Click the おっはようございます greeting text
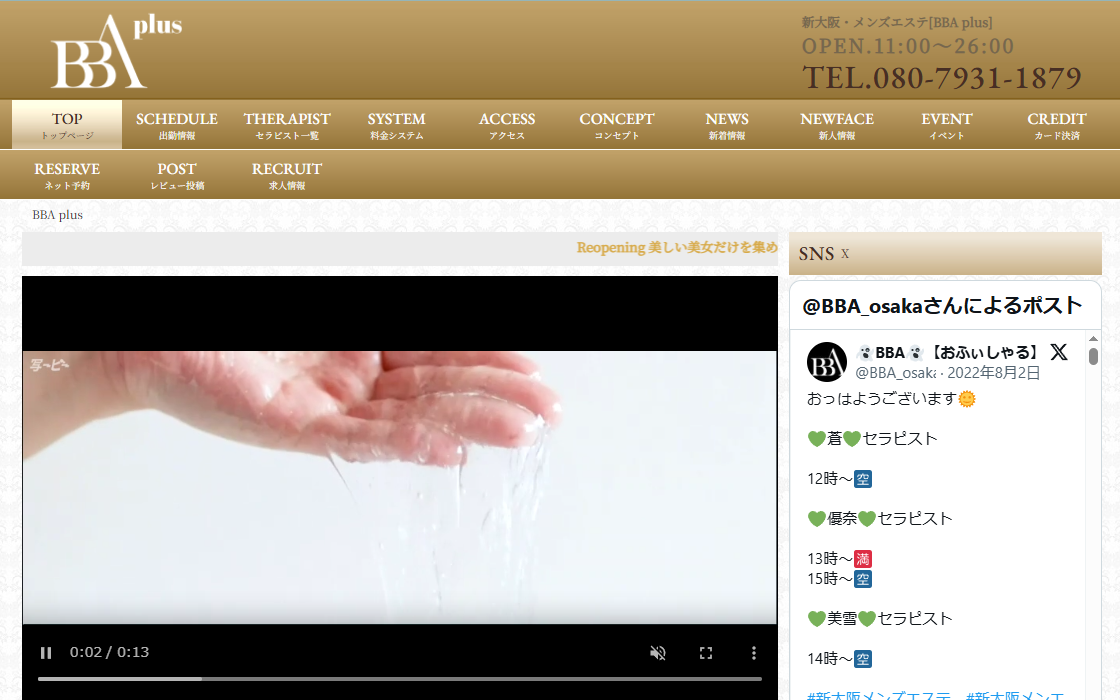1120x700 pixels. click(891, 399)
